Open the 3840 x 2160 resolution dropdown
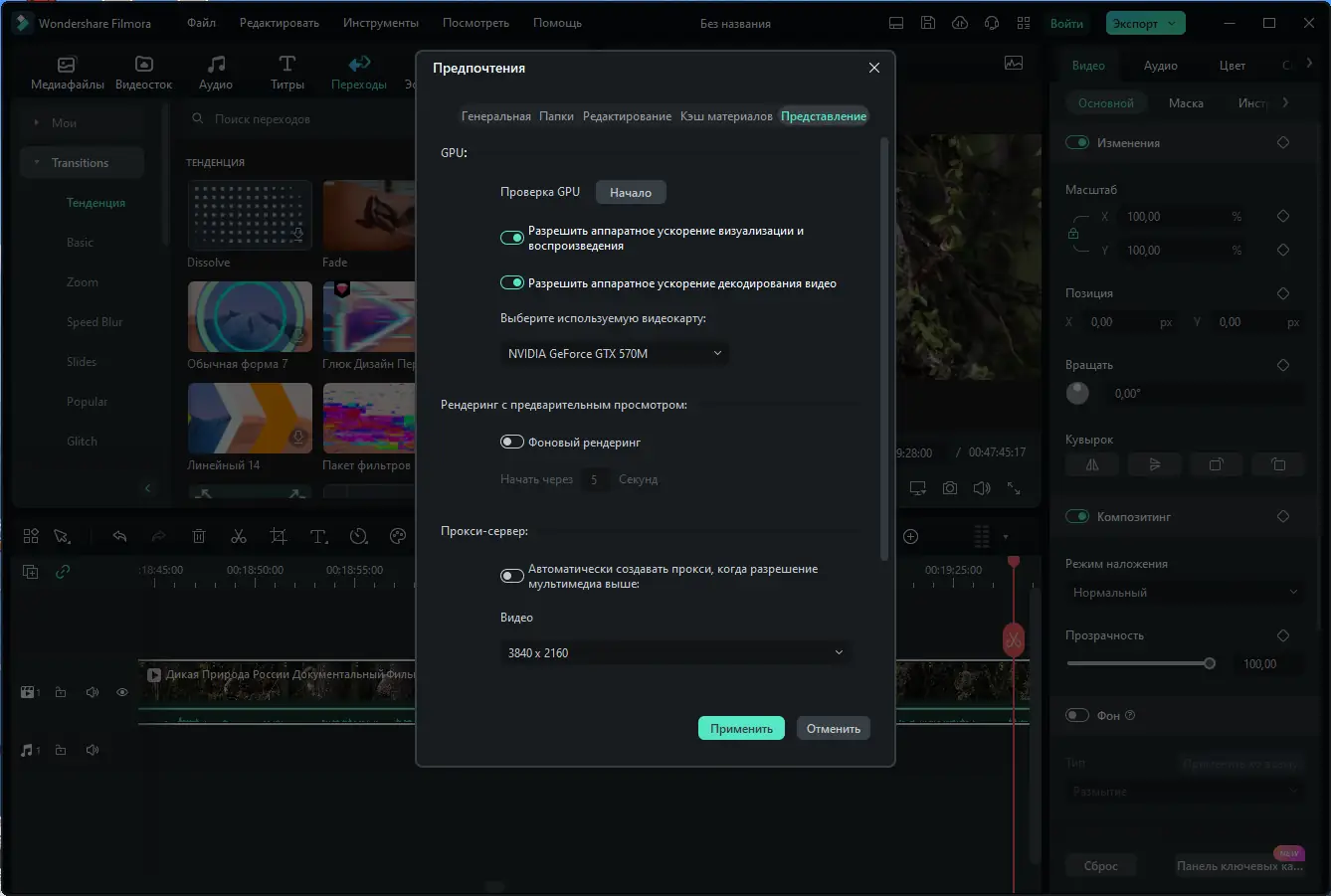 click(x=676, y=652)
